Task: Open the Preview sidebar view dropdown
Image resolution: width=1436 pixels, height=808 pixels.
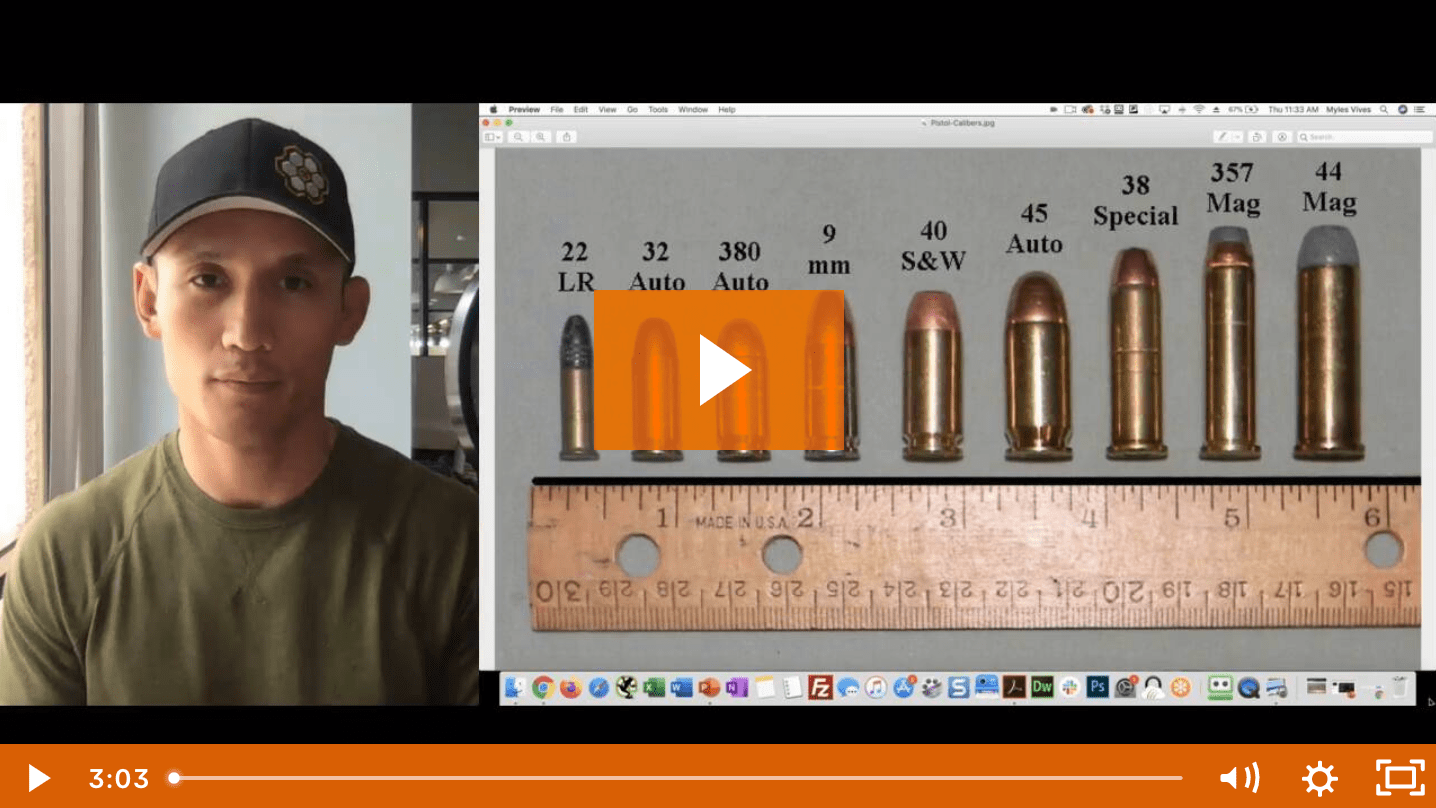Action: click(492, 137)
